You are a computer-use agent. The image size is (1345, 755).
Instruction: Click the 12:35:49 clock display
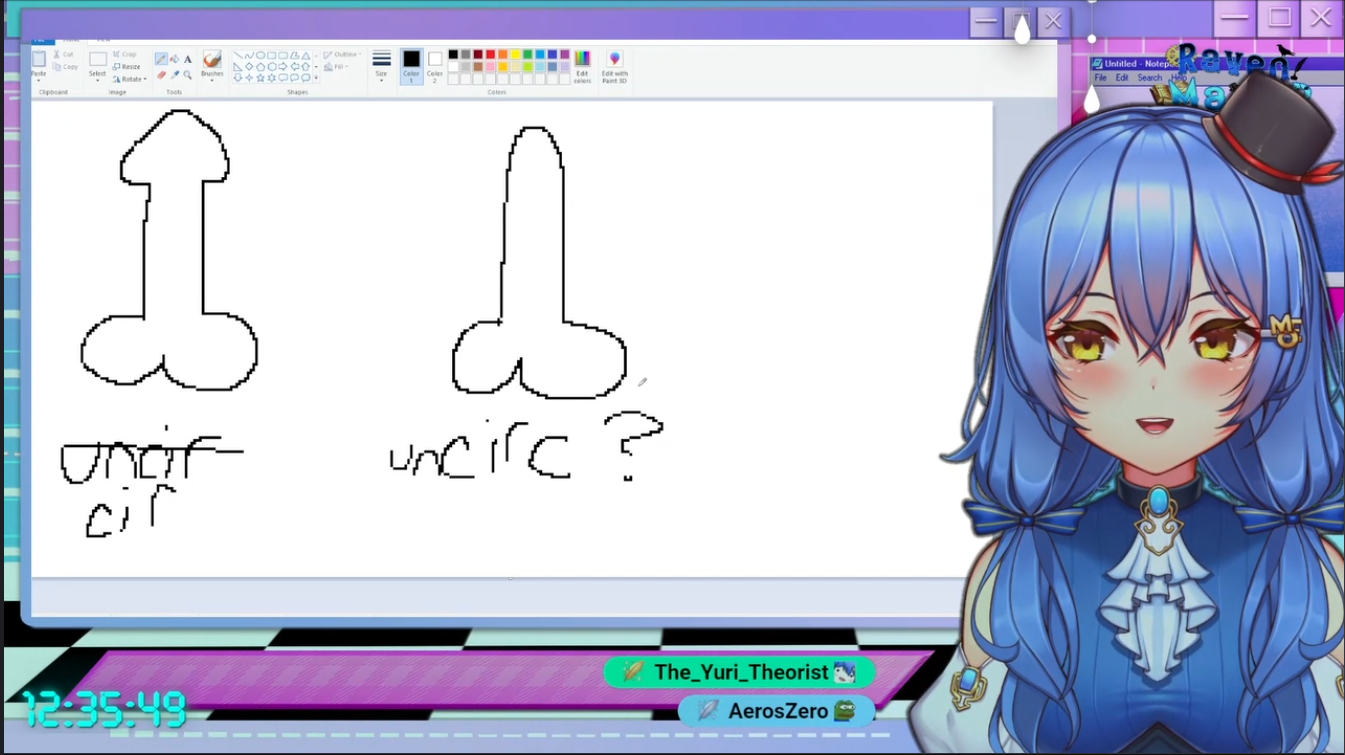pos(104,709)
